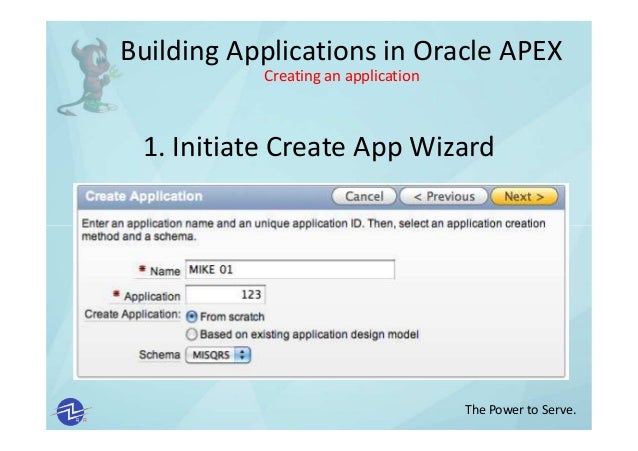The height and width of the screenshot is (451, 638).
Task: Click the 'Creating an application' red subtitle
Action: tap(341, 76)
